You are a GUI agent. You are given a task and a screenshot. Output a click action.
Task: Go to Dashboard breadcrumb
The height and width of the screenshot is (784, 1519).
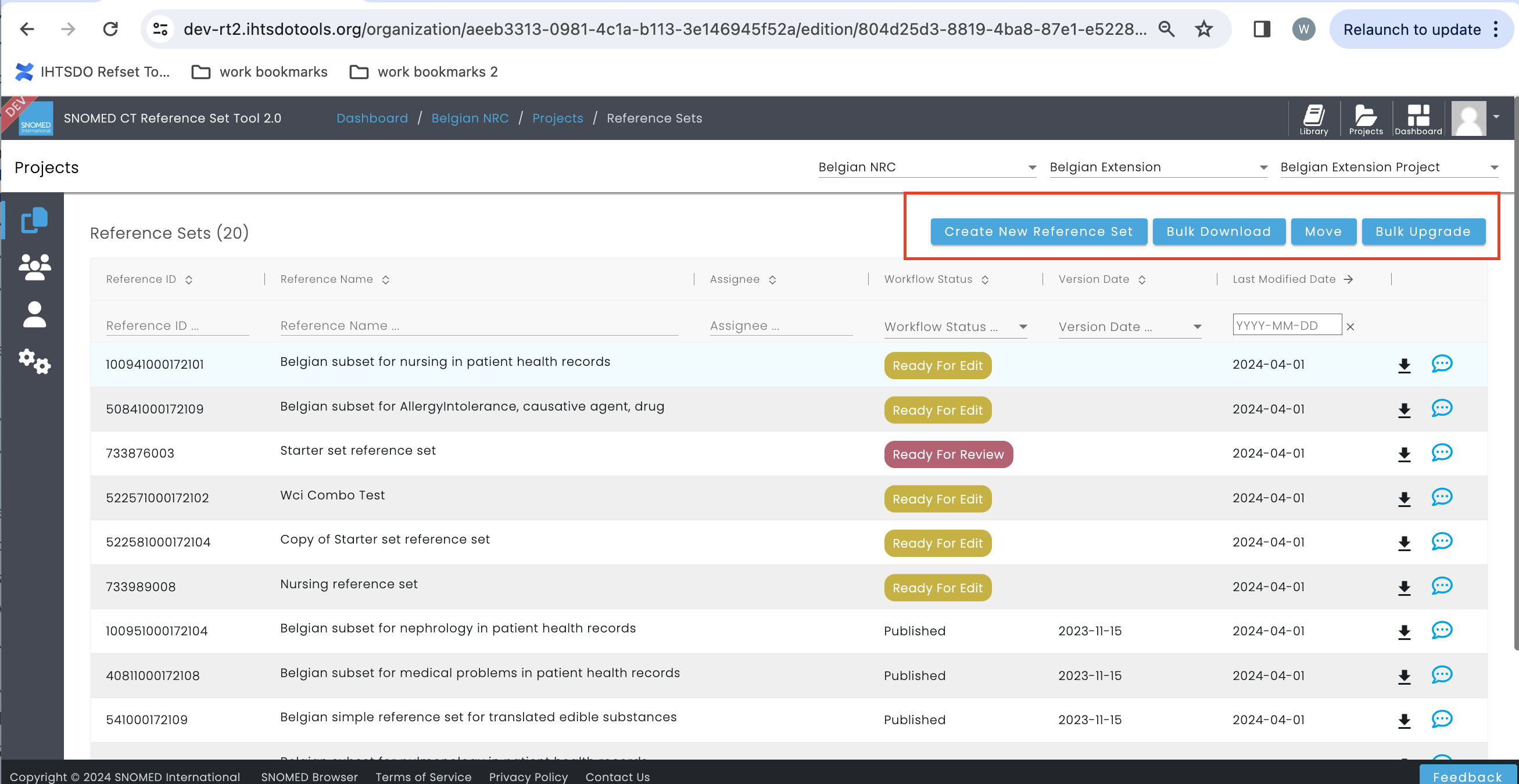point(372,118)
